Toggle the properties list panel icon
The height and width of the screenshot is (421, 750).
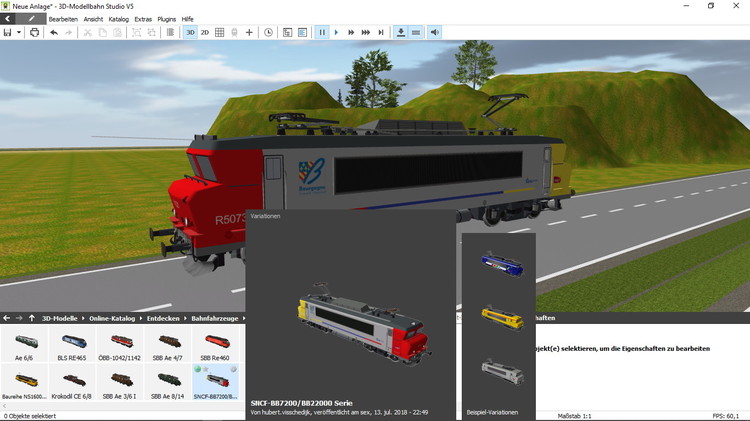point(302,33)
